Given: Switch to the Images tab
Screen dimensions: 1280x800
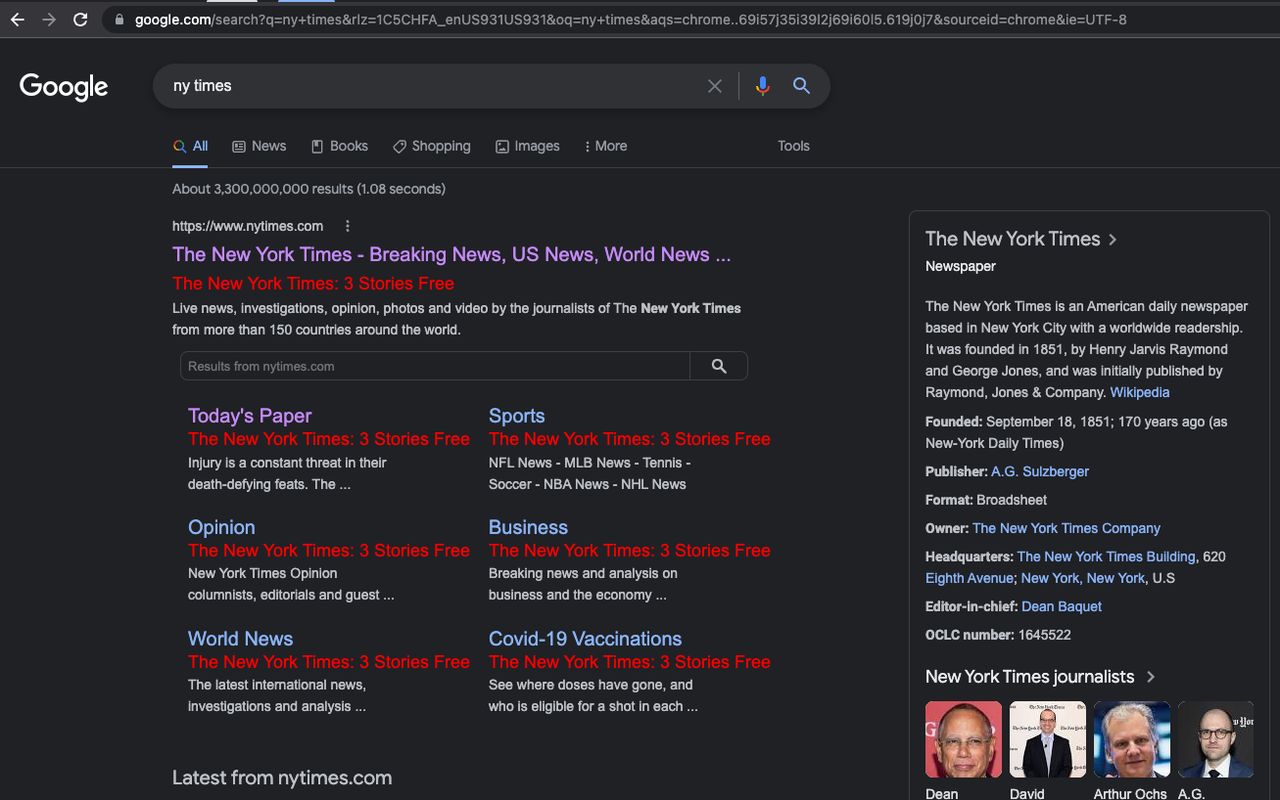Looking at the screenshot, I should pyautogui.click(x=527, y=146).
